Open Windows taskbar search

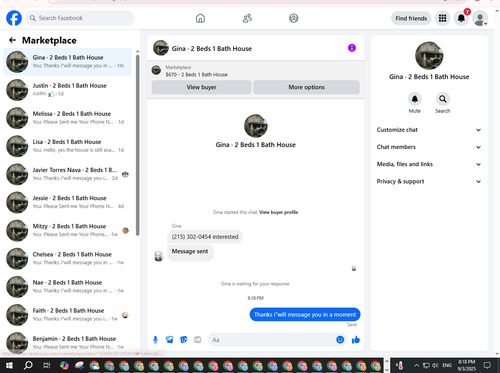pos(28,365)
